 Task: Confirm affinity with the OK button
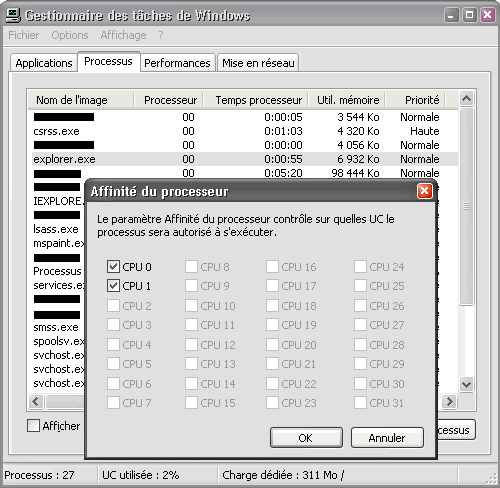[x=306, y=438]
